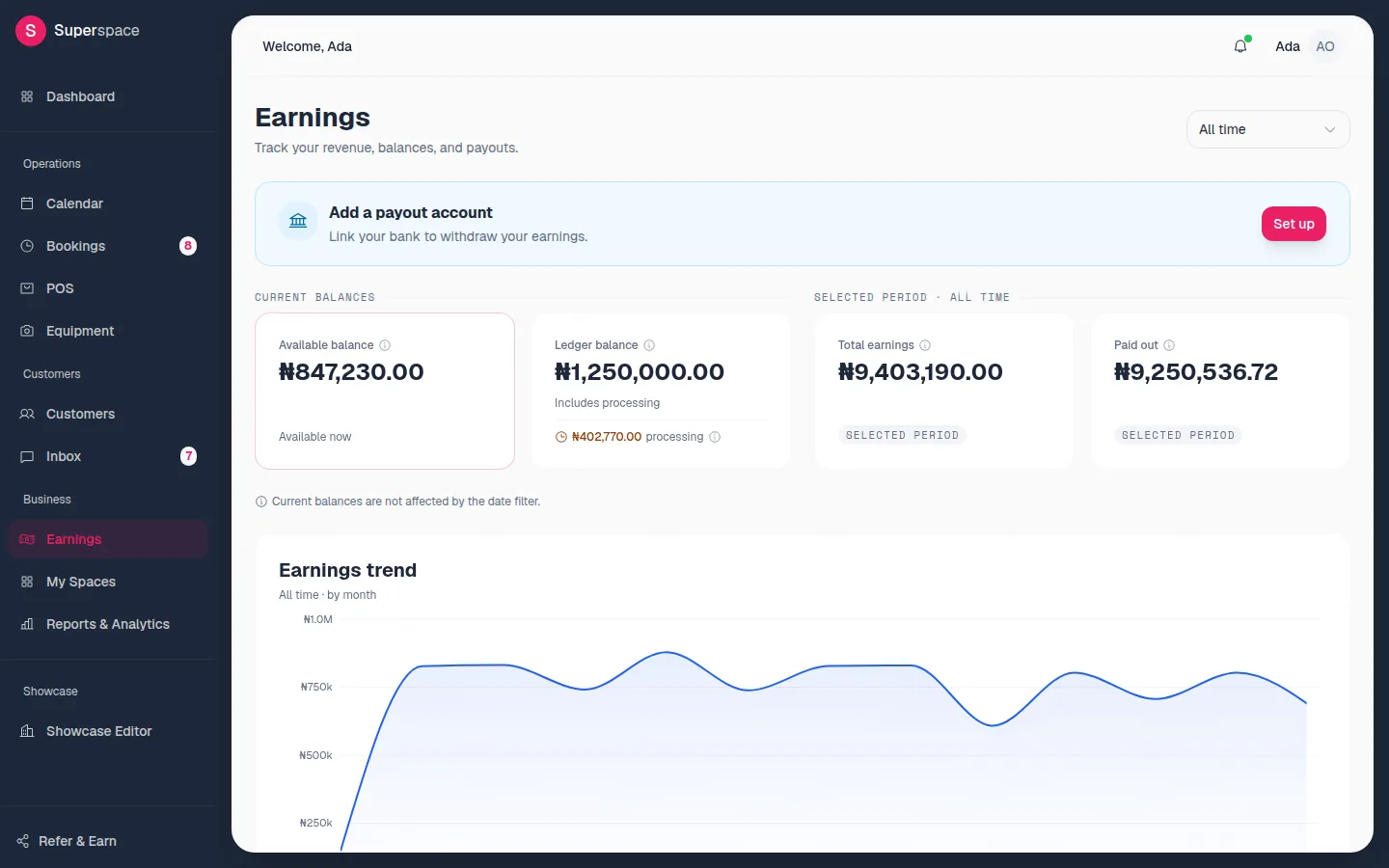Screen dimensions: 1389x868
Task: Click the Superspace S logo
Action: coord(31,31)
